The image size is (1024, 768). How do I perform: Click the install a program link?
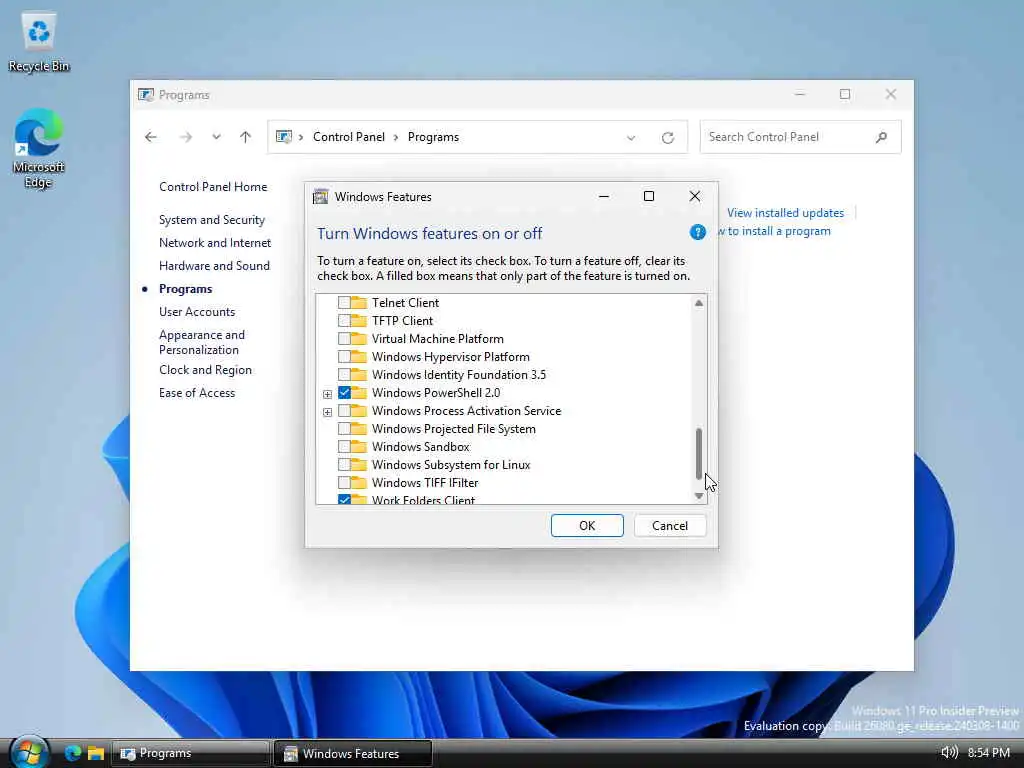(x=775, y=231)
